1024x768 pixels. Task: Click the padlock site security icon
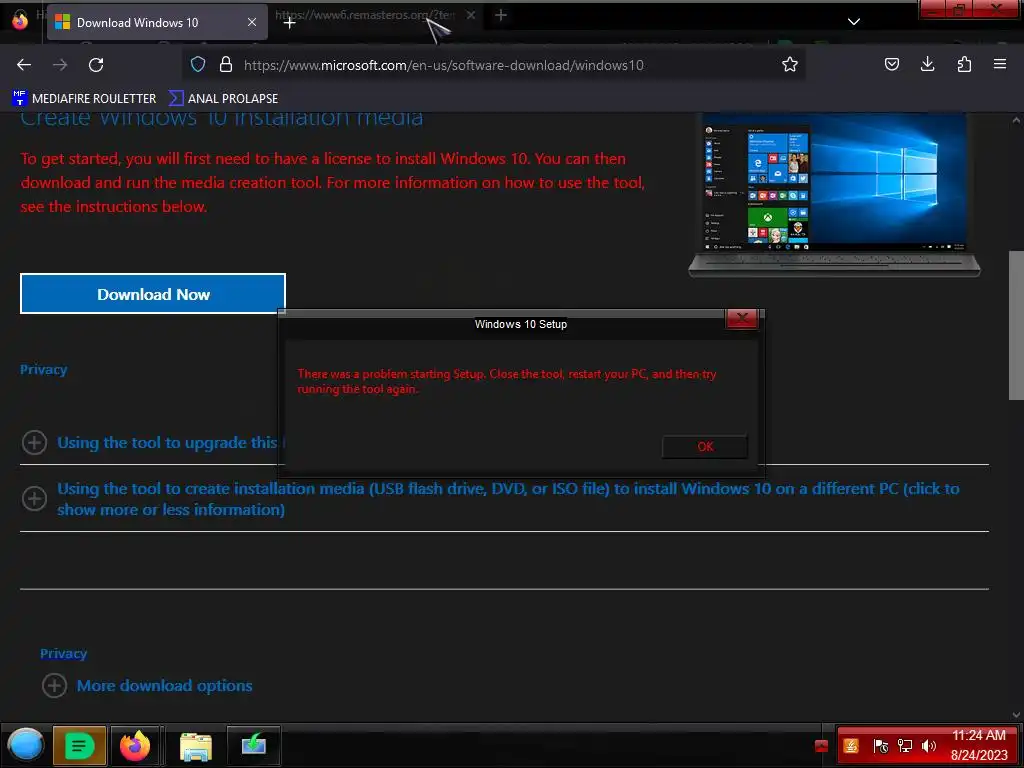coord(226,64)
